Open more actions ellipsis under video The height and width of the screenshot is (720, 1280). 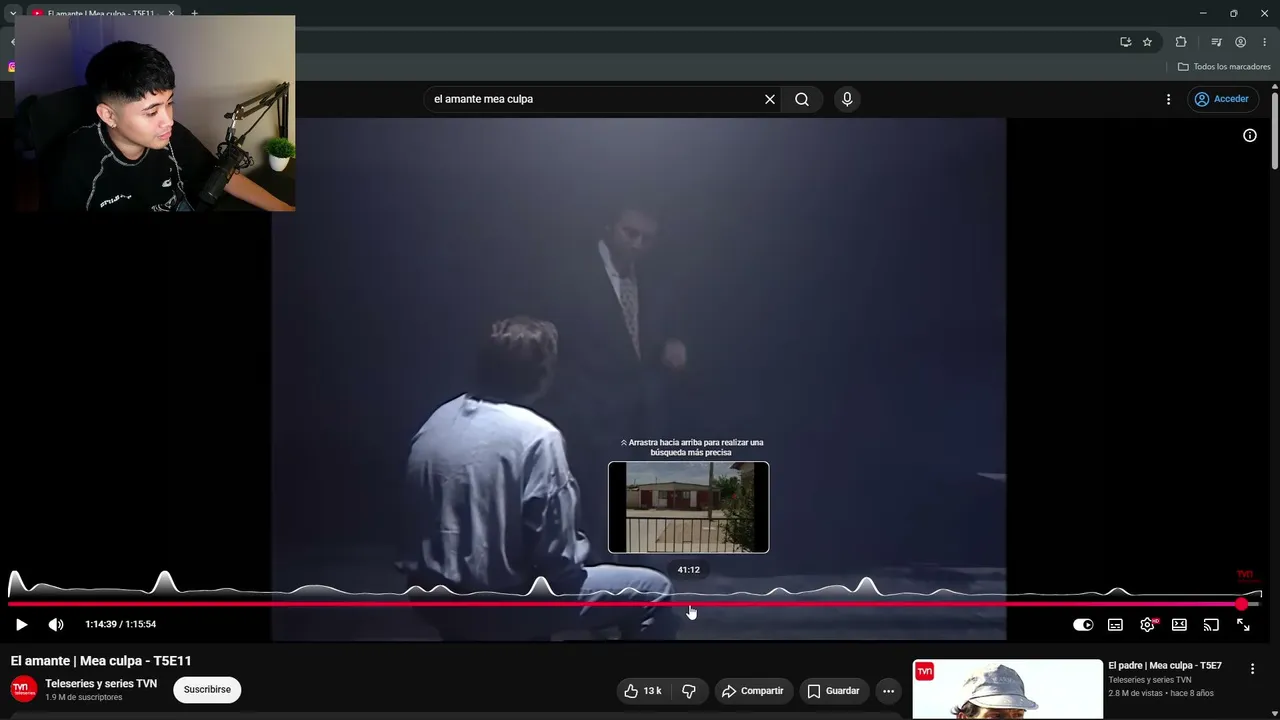(x=888, y=691)
